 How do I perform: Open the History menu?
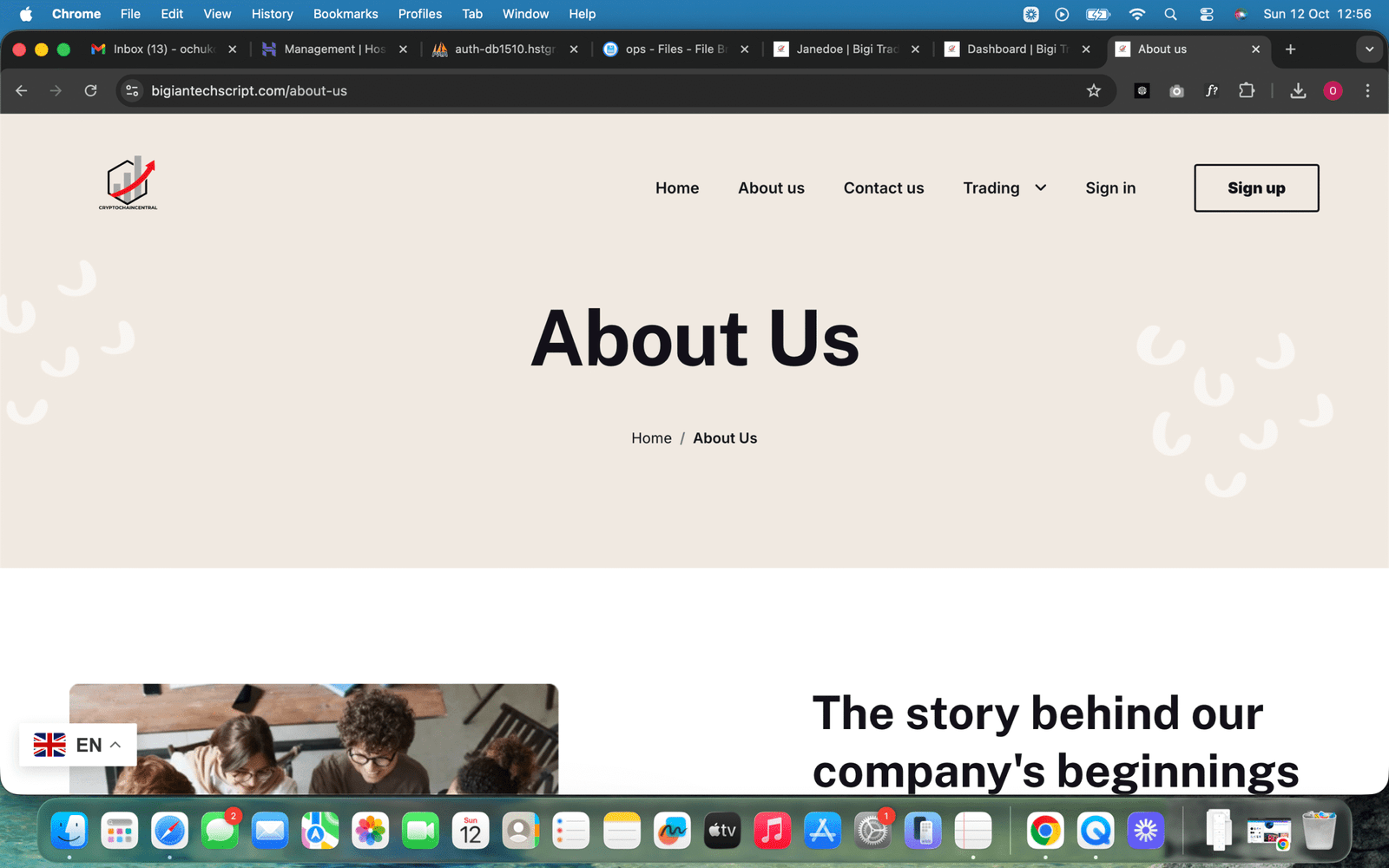(272, 14)
